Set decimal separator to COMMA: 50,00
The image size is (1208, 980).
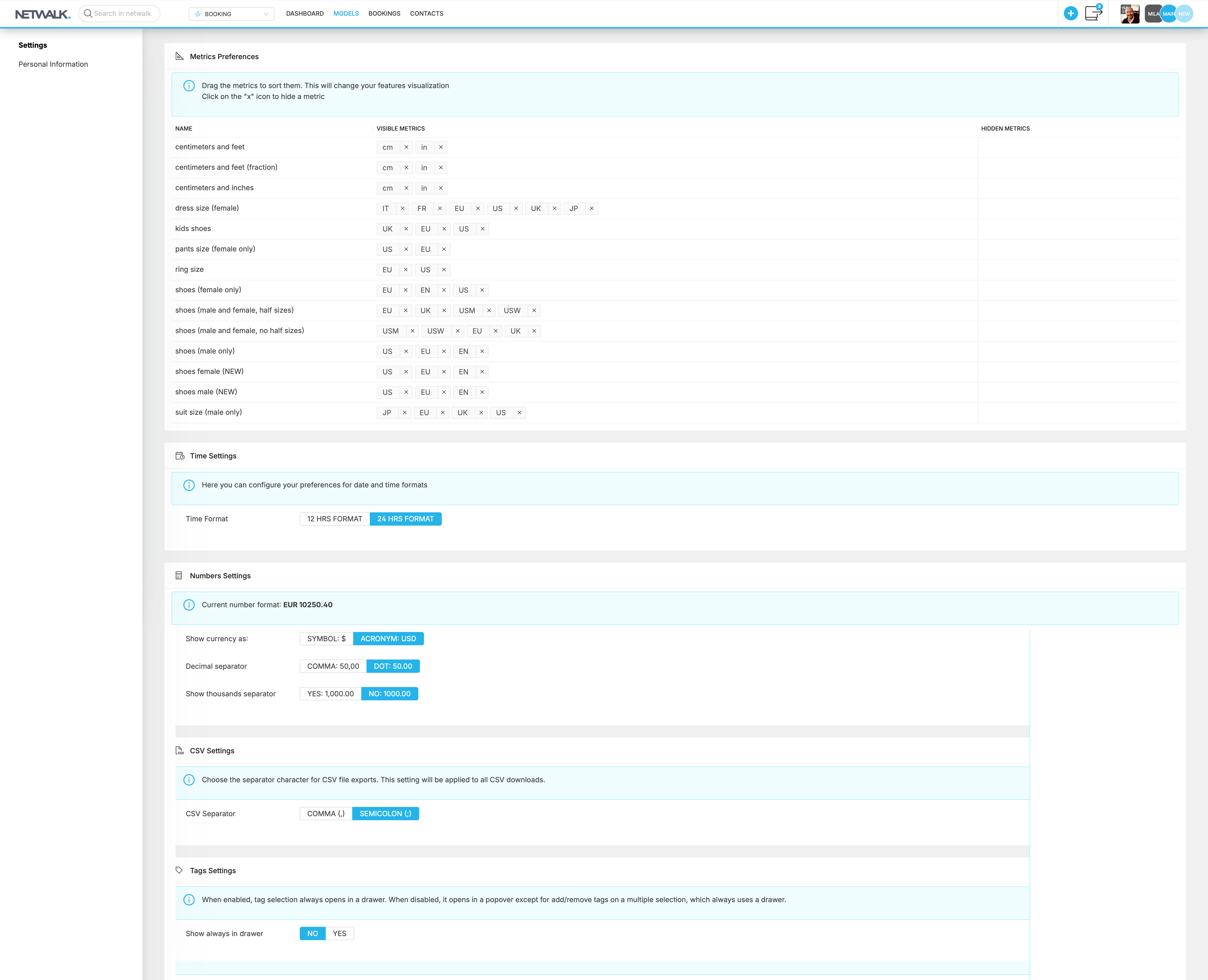pos(333,666)
